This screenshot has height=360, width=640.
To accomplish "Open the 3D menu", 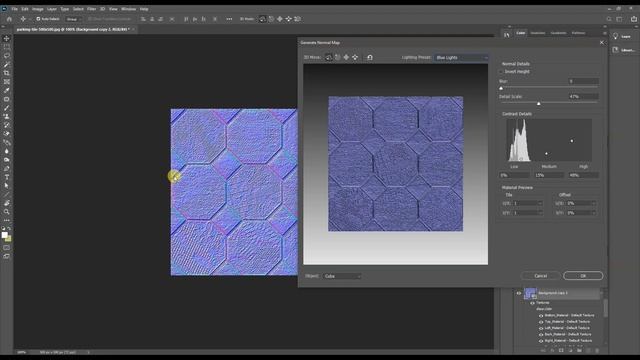I will (x=102, y=9).
